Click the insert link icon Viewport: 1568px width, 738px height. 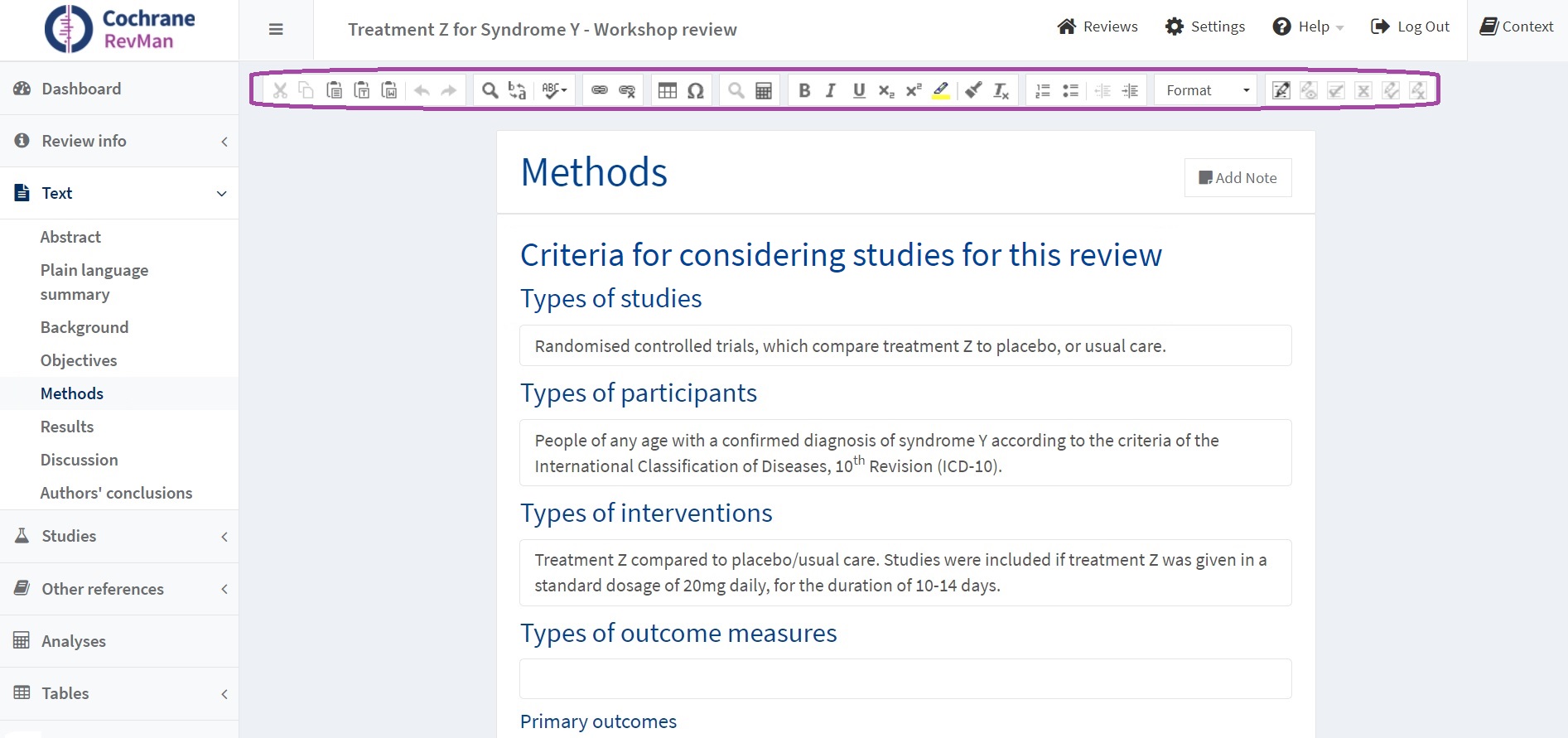pyautogui.click(x=600, y=90)
